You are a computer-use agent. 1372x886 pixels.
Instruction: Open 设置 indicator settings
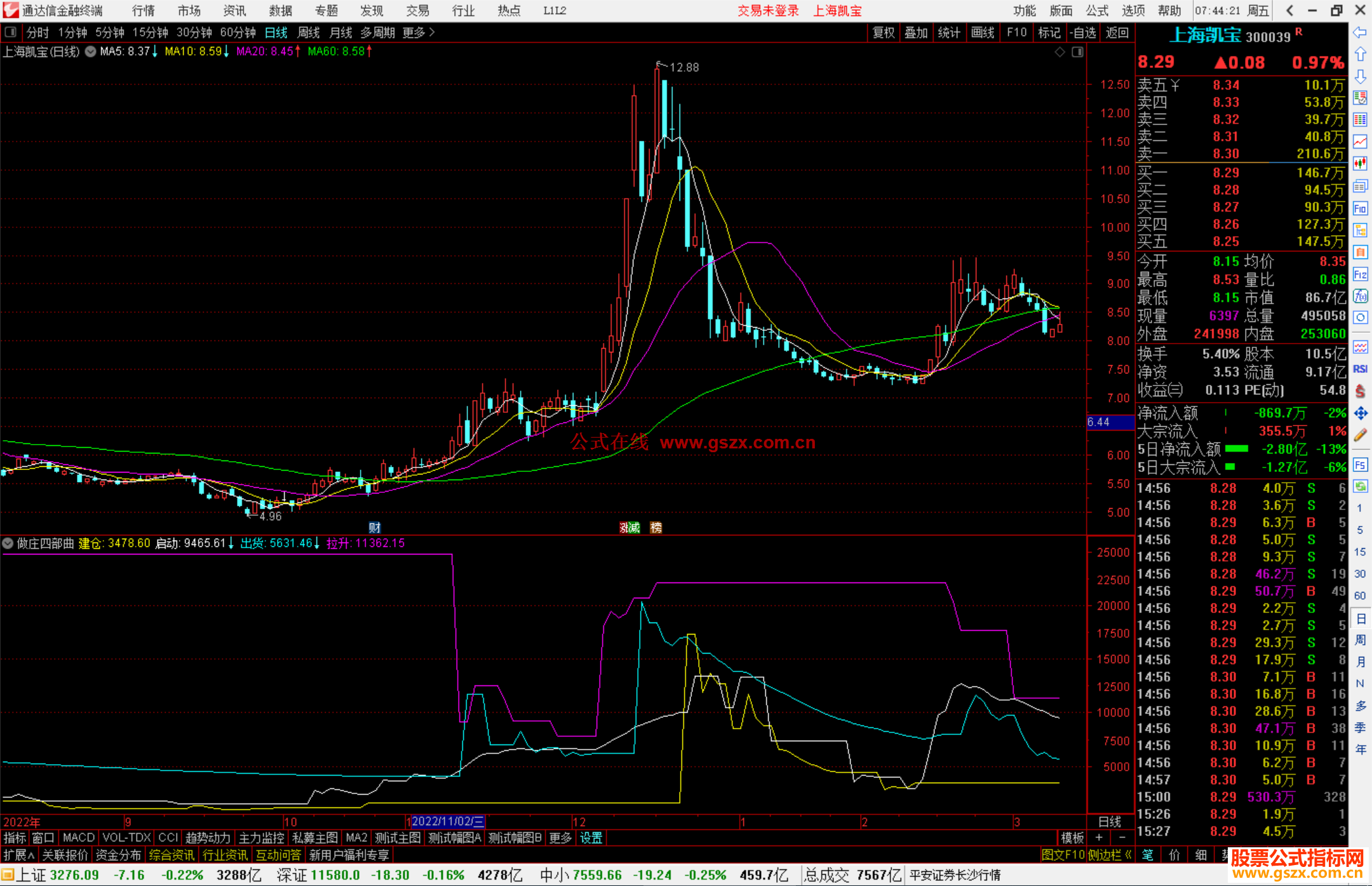coord(591,838)
